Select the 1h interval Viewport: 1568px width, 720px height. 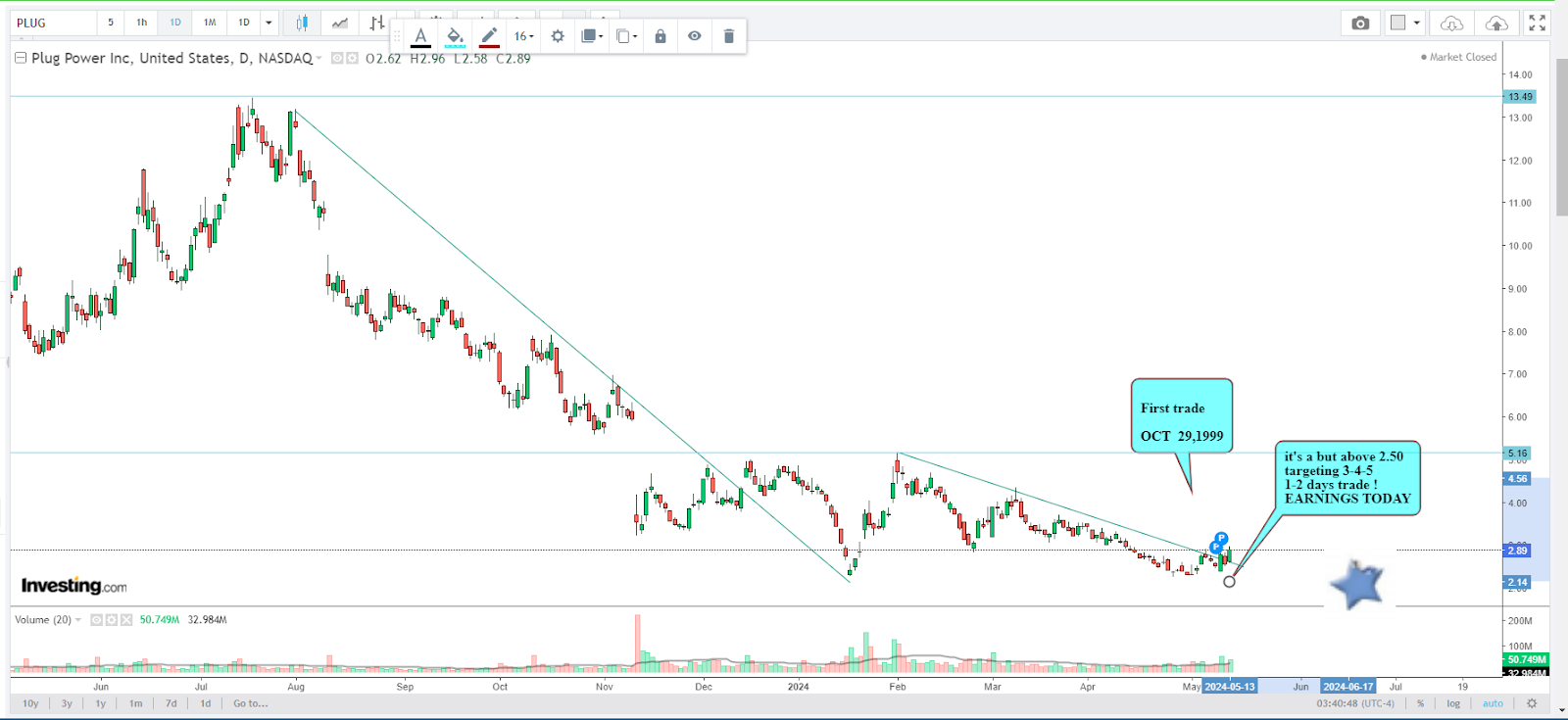pyautogui.click(x=142, y=23)
